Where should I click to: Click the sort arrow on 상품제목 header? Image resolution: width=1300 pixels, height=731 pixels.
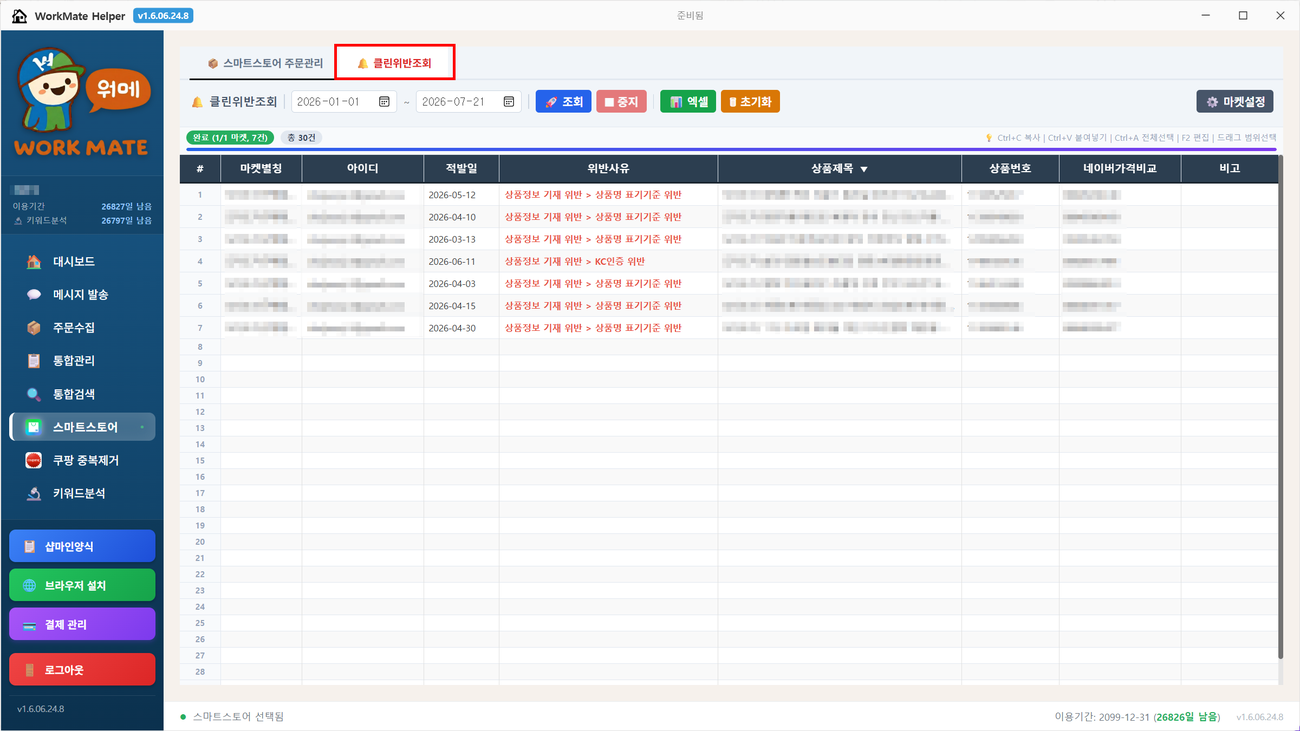coord(864,170)
